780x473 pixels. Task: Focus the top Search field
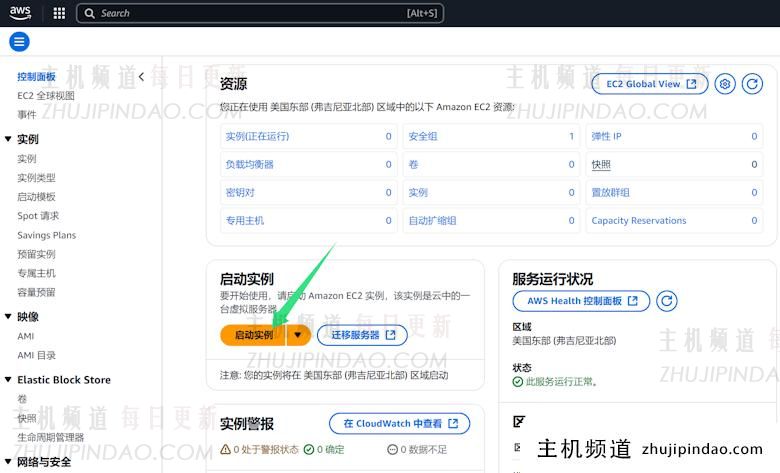pyautogui.click(x=260, y=13)
